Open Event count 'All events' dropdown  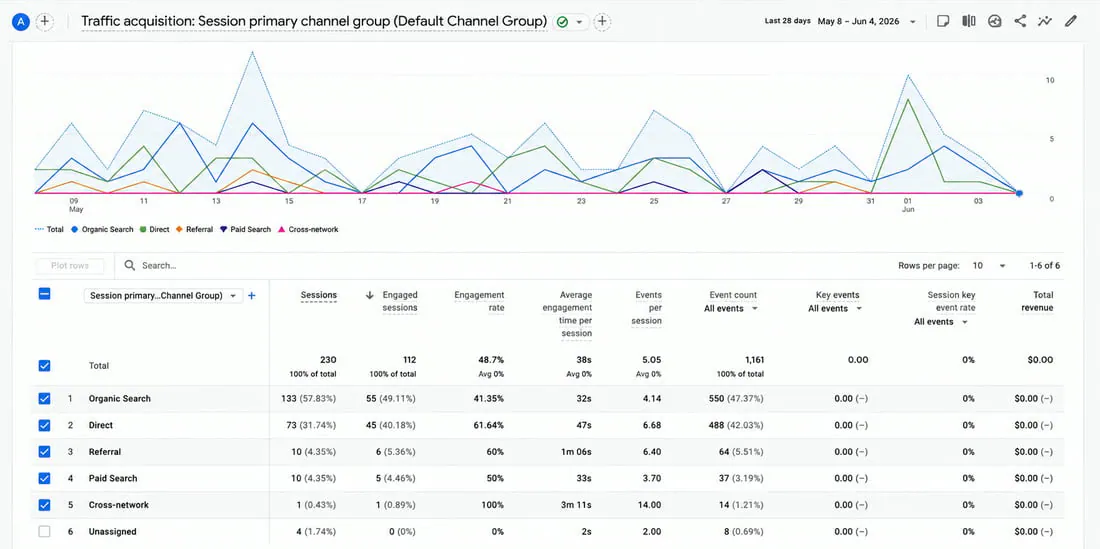(x=731, y=309)
